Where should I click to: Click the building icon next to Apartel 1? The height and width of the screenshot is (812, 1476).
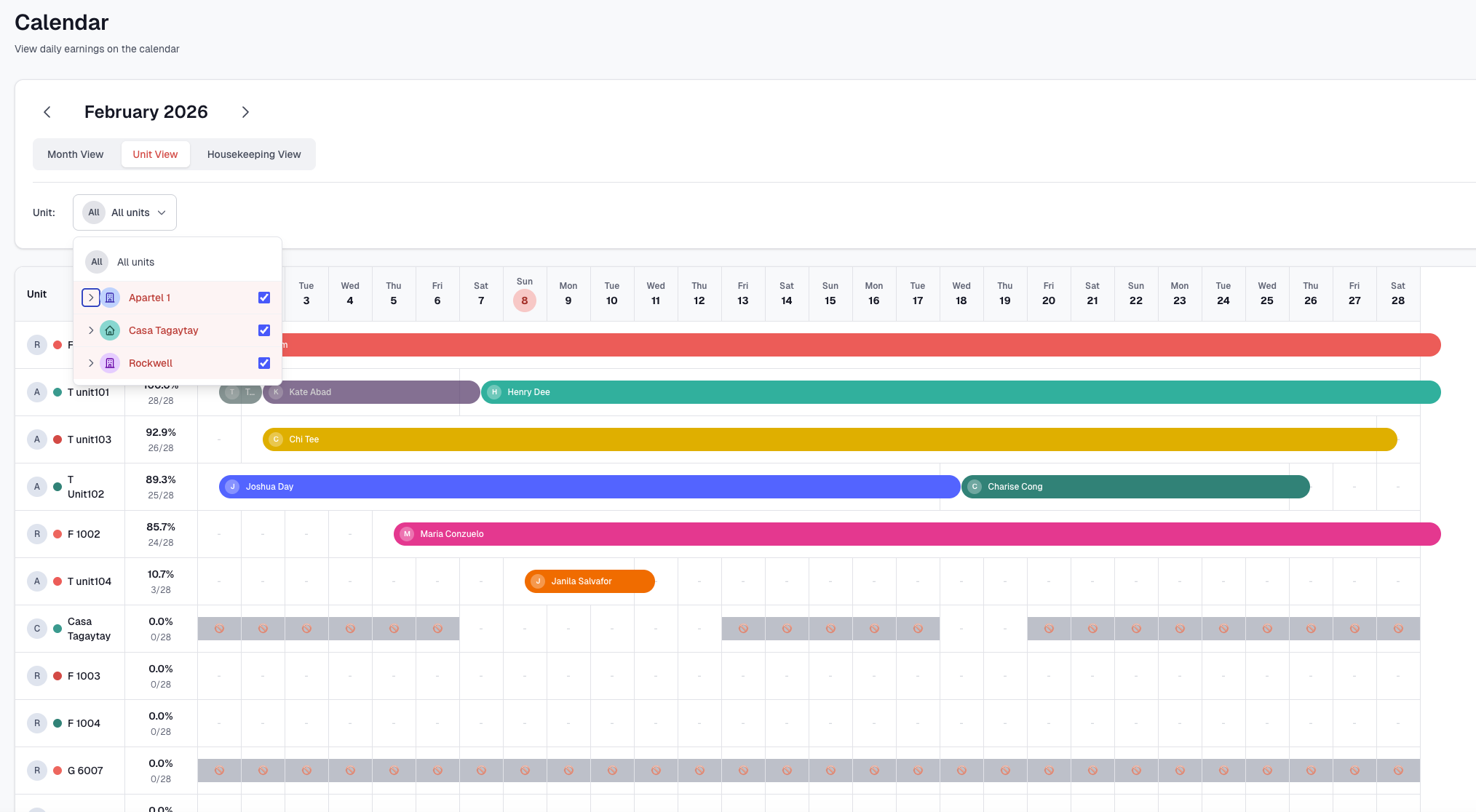tap(110, 298)
